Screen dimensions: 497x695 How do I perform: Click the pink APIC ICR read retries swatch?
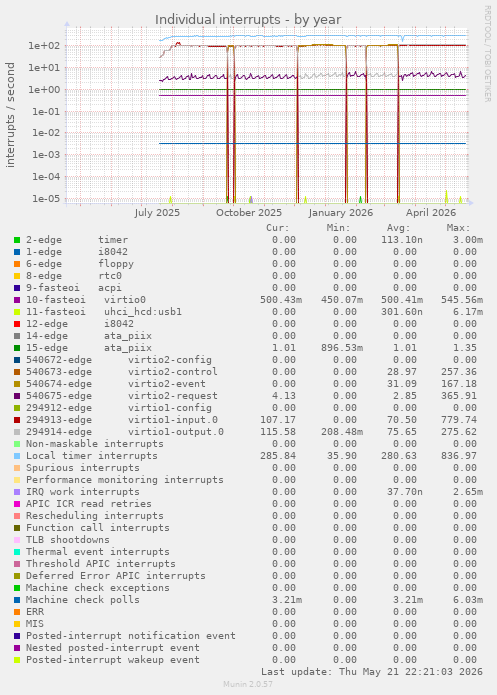click(17, 504)
